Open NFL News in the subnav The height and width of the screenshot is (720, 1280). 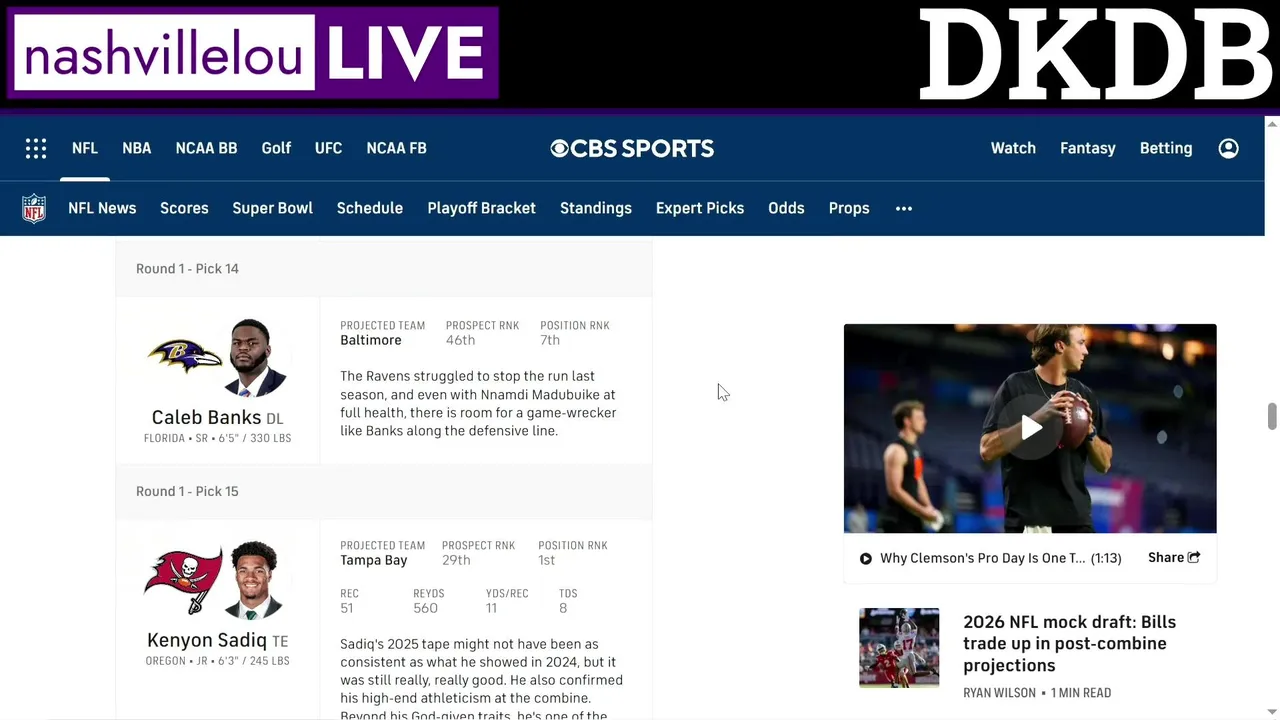point(102,208)
